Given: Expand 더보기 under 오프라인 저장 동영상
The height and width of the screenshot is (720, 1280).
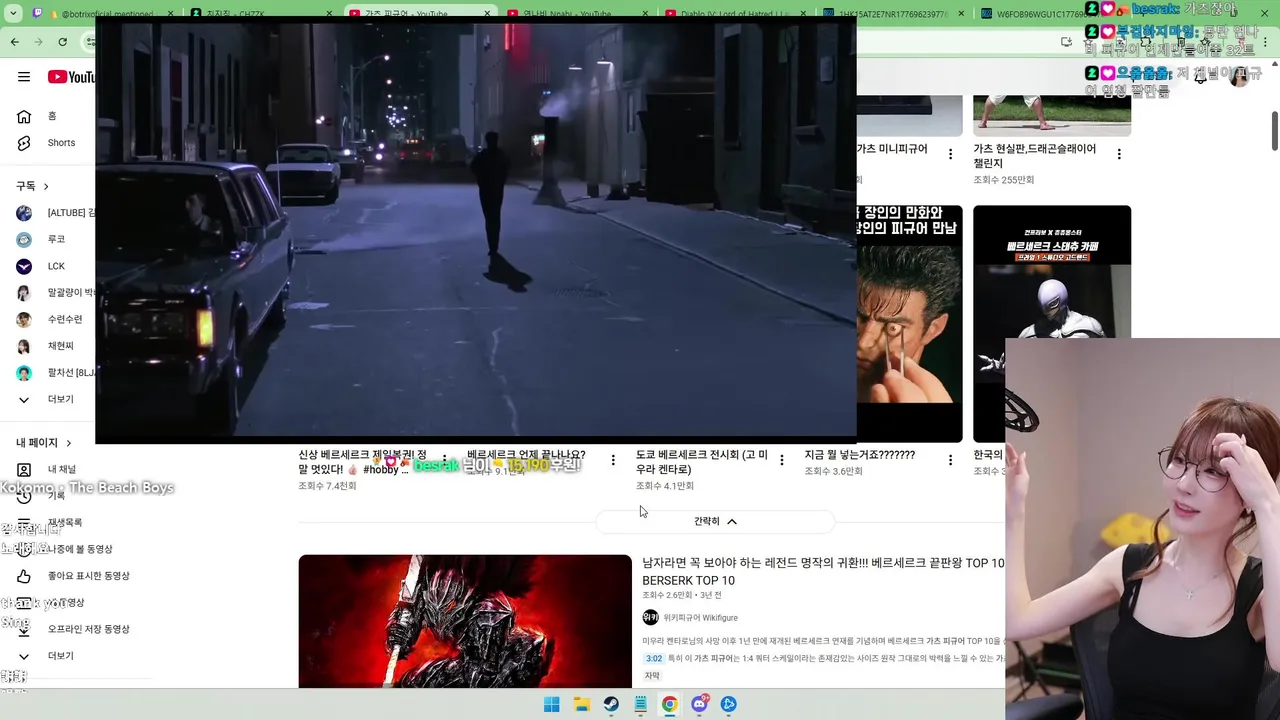Looking at the screenshot, I should click(61, 656).
